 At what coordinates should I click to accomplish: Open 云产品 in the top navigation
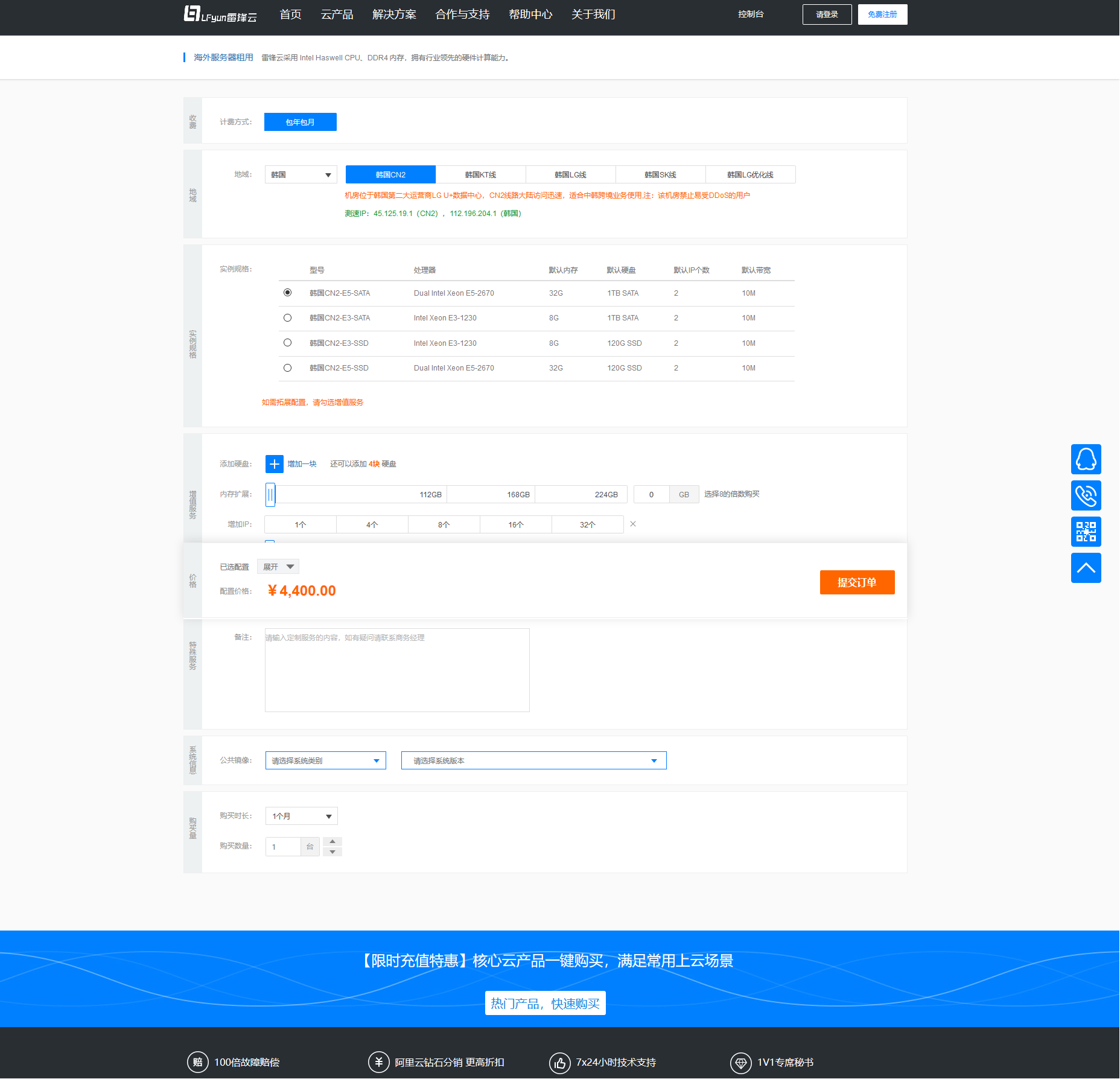tap(337, 14)
